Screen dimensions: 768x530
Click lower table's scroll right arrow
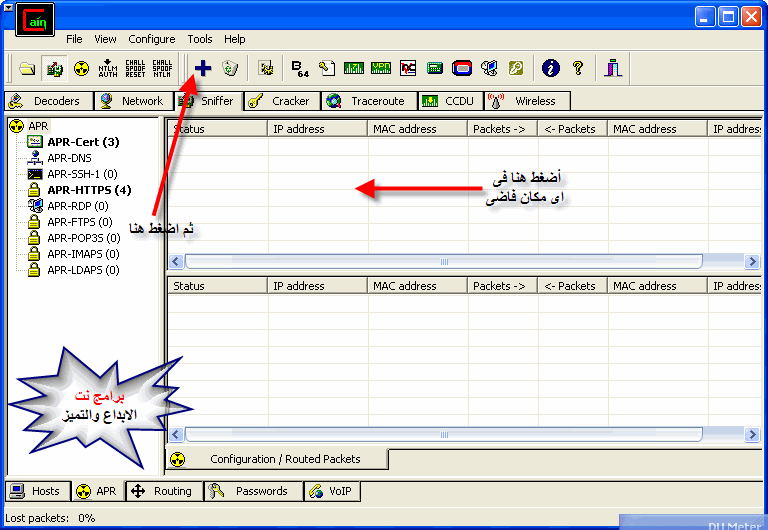pos(752,434)
